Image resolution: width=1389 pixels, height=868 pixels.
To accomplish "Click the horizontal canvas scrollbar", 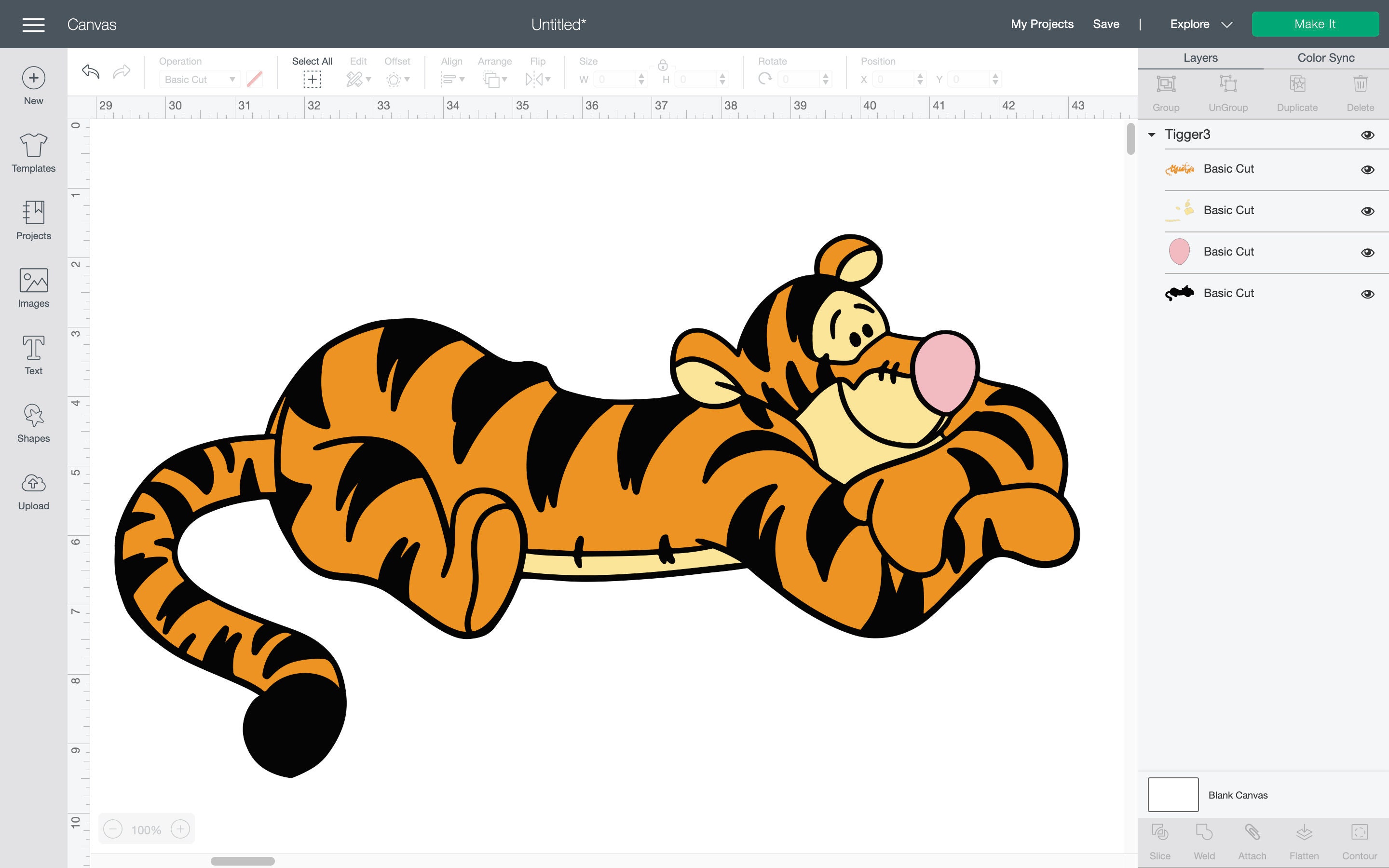I will click(242, 861).
